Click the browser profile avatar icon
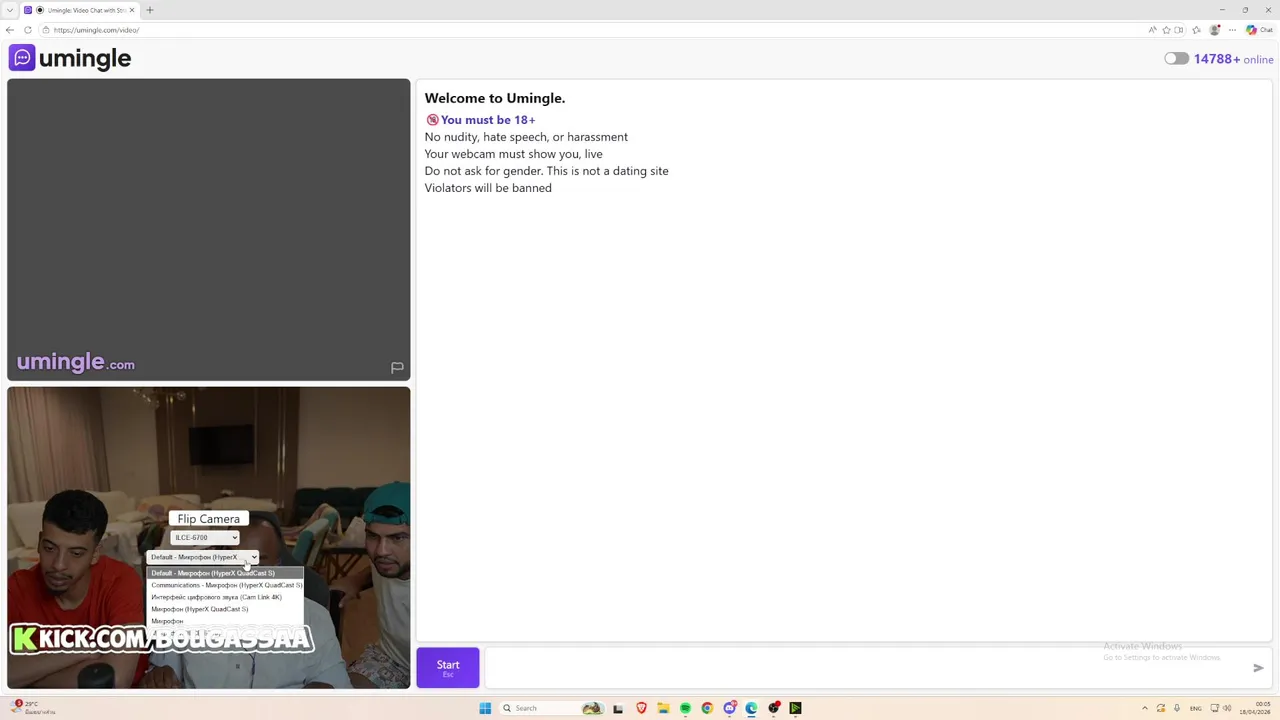The image size is (1280, 720). coord(1214,30)
